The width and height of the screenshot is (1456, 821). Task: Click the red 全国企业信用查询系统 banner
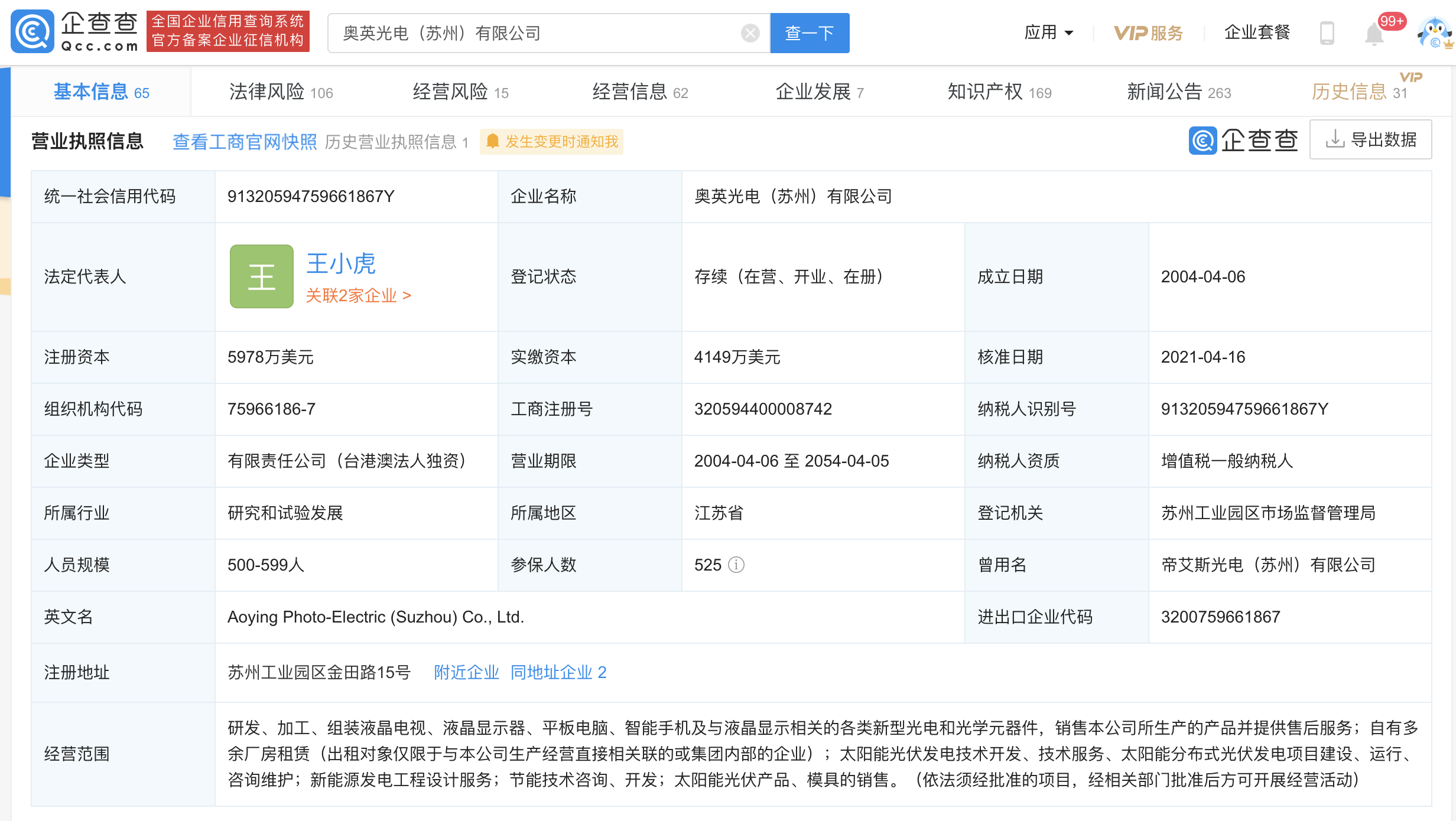(x=228, y=31)
